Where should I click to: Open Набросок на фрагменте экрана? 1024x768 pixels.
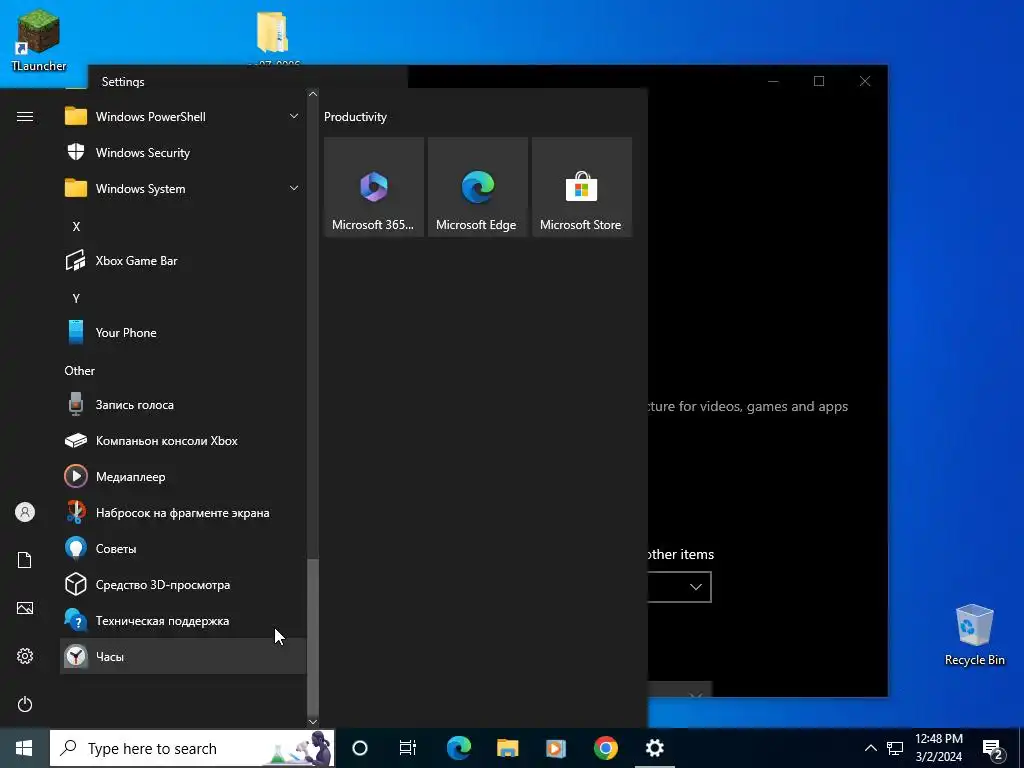coord(183,513)
